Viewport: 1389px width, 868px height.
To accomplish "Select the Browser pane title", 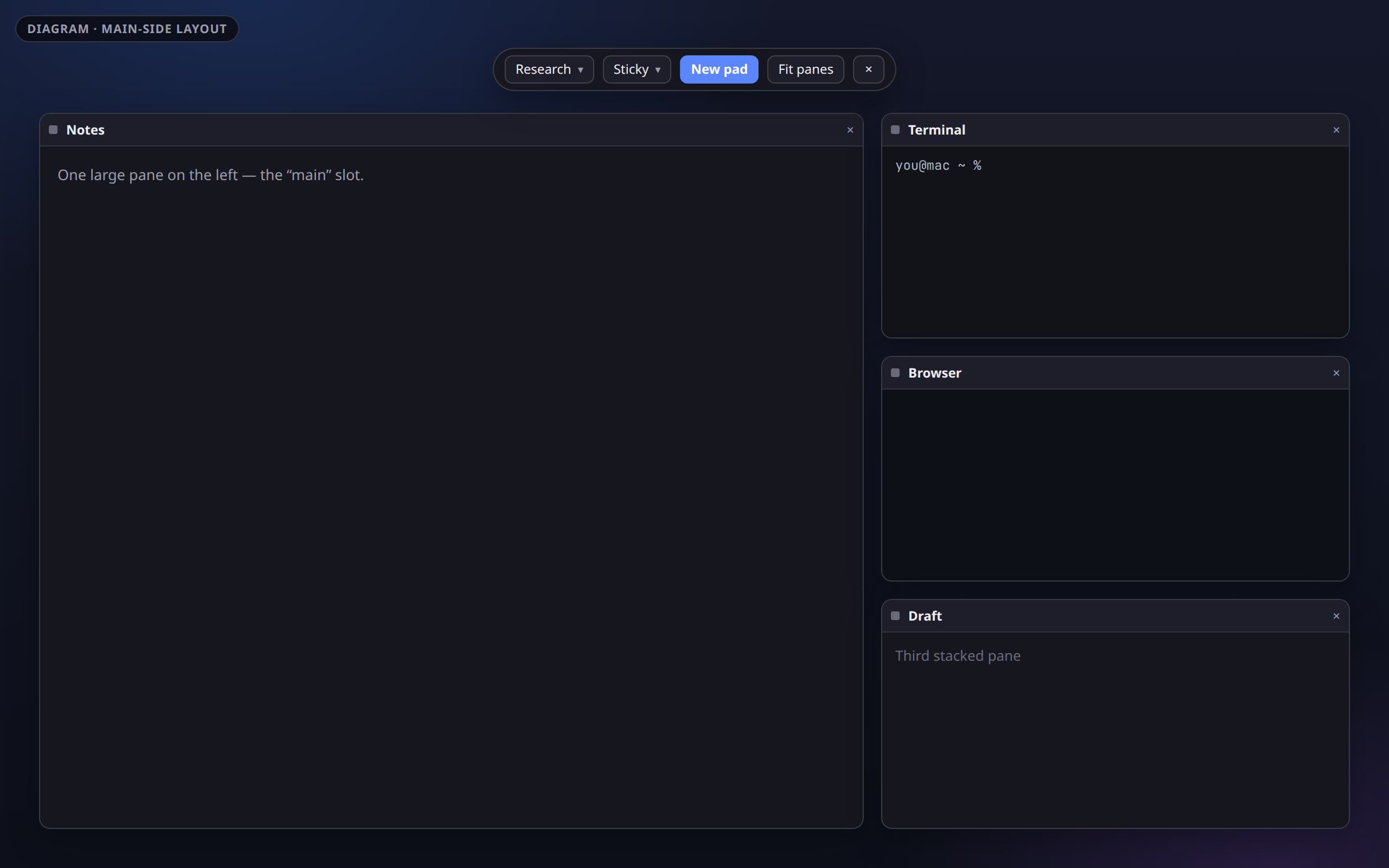I will click(x=934, y=373).
